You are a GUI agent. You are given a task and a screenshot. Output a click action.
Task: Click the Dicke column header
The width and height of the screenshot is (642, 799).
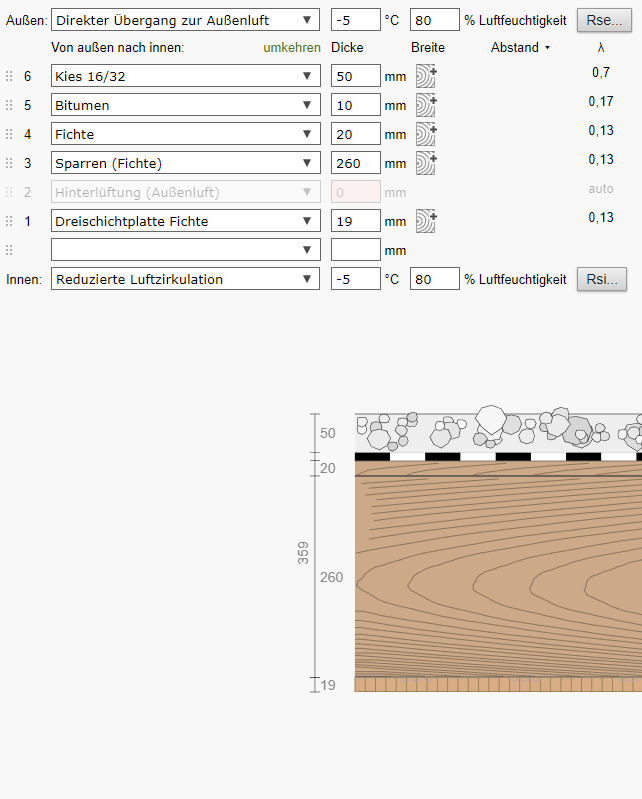pos(347,47)
